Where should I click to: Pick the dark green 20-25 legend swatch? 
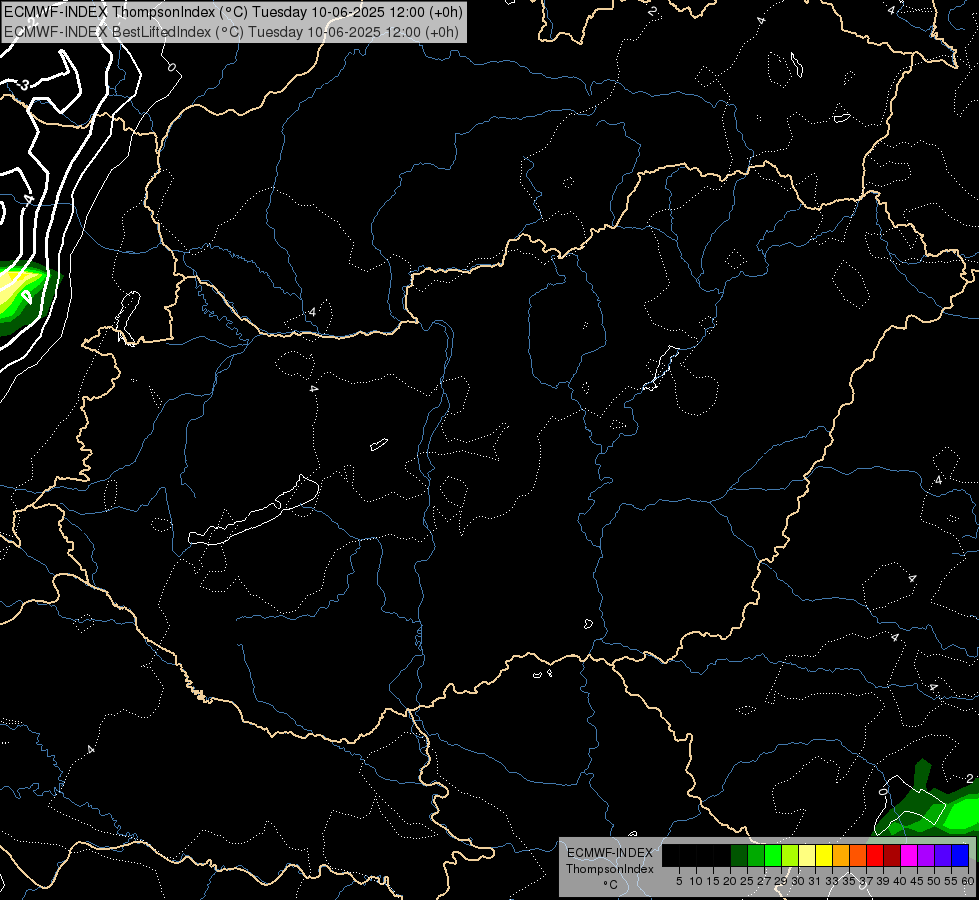pyautogui.click(x=739, y=855)
